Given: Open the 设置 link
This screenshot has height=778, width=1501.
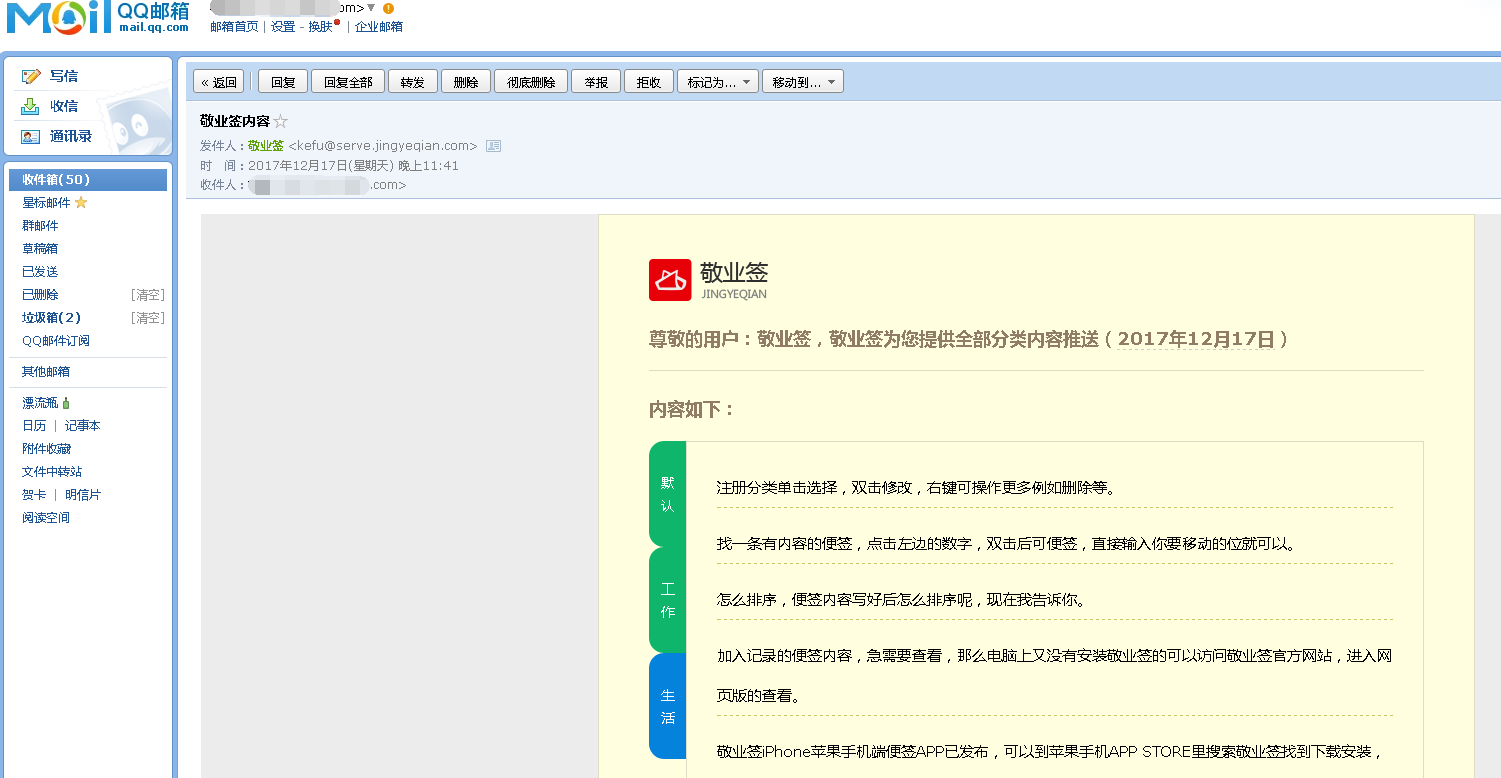Looking at the screenshot, I should 283,27.
